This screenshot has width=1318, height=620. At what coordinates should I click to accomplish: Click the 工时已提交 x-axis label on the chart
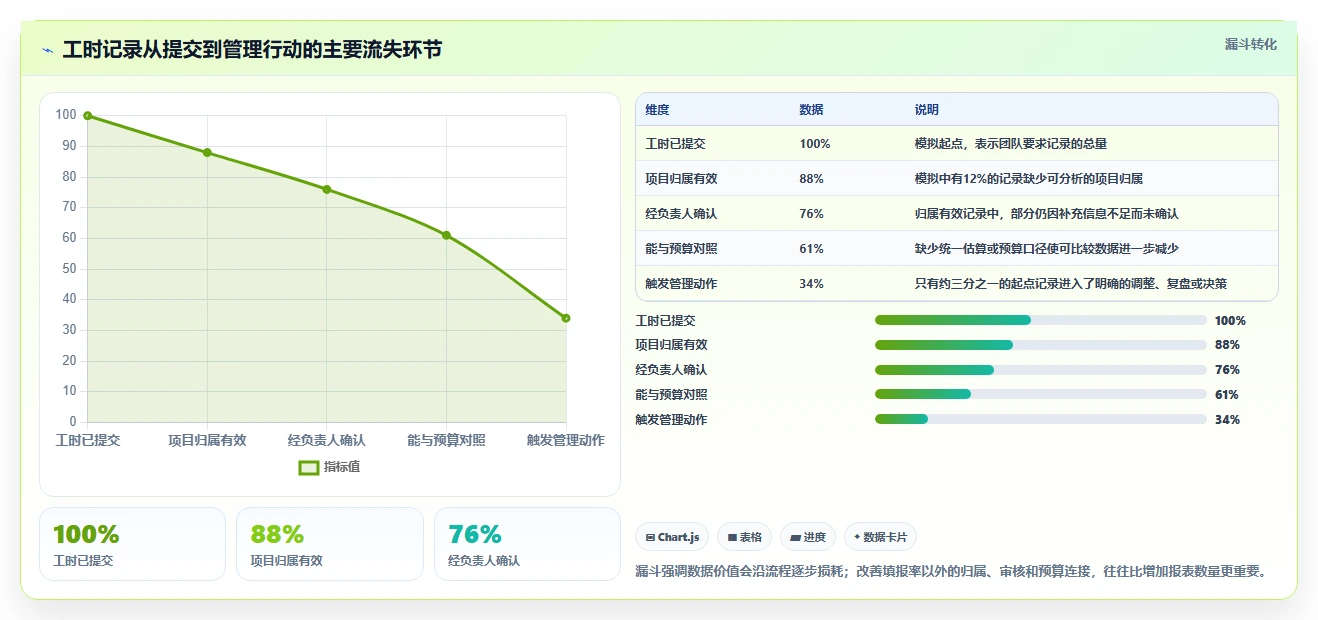tap(88, 440)
